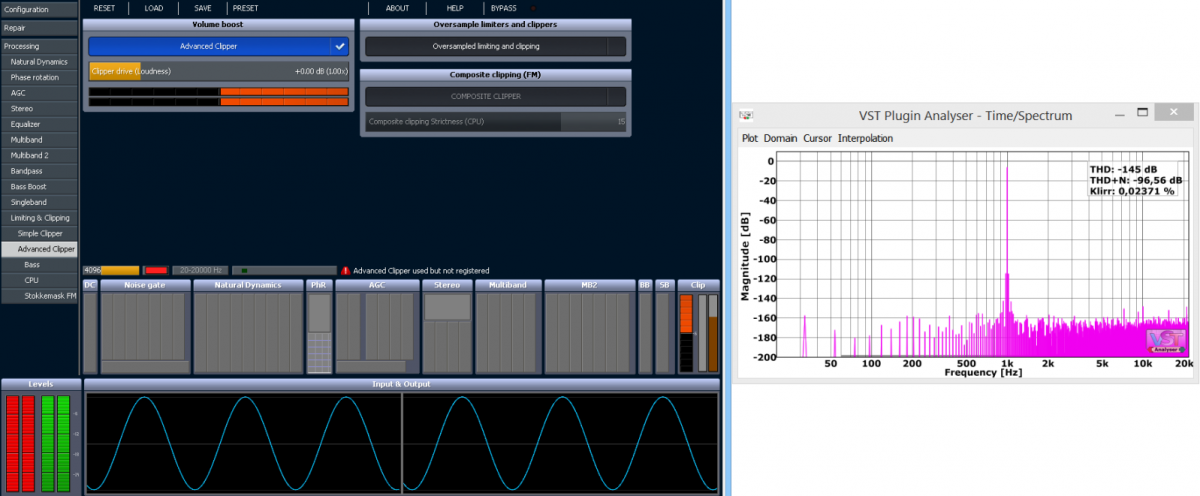Click the PhR meter panel header
This screenshot has height=496, width=1200.
pyautogui.click(x=319, y=285)
